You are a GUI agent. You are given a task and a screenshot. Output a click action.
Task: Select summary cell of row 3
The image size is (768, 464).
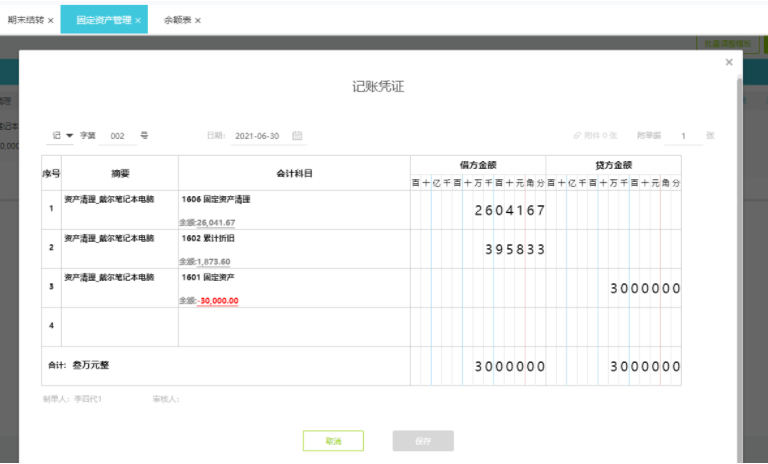coord(120,288)
